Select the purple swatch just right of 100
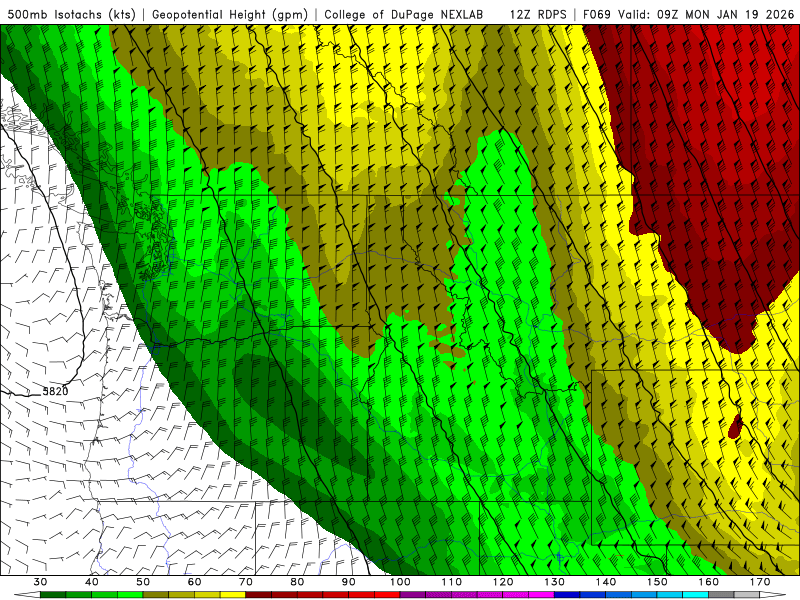This screenshot has width=800, height=600. [413, 595]
